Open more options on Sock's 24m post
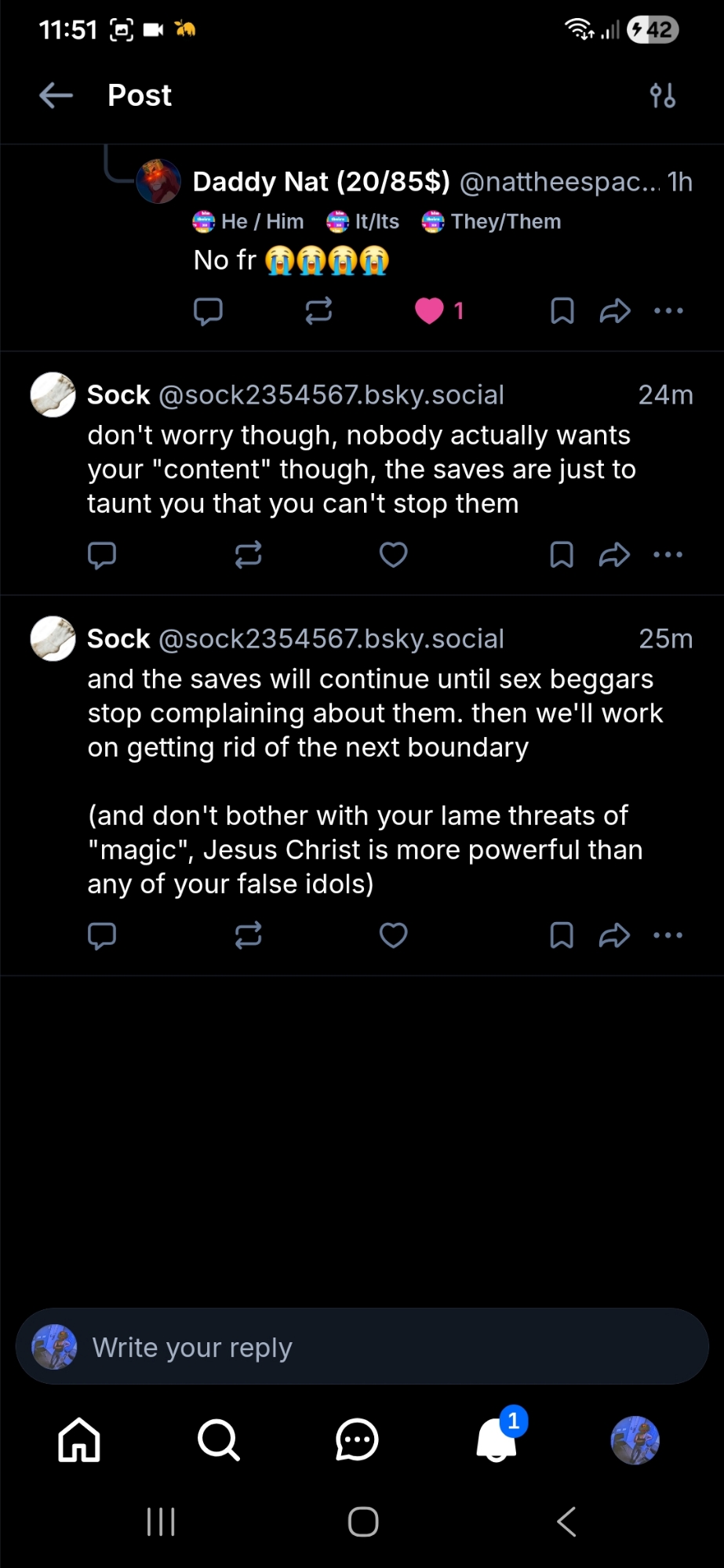 point(668,555)
